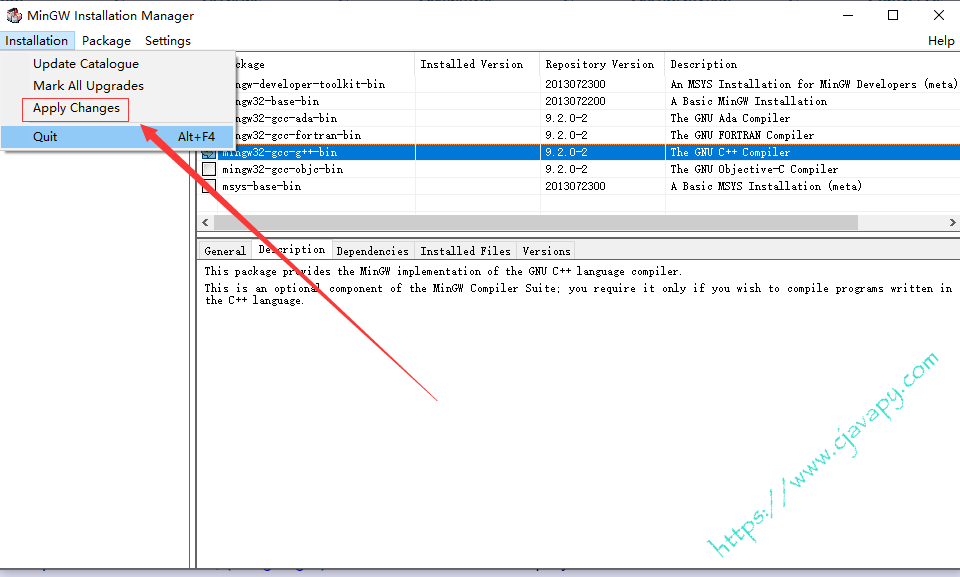The width and height of the screenshot is (960, 577).
Task: Minimize the MinGW Installation Manager window
Action: [x=848, y=15]
